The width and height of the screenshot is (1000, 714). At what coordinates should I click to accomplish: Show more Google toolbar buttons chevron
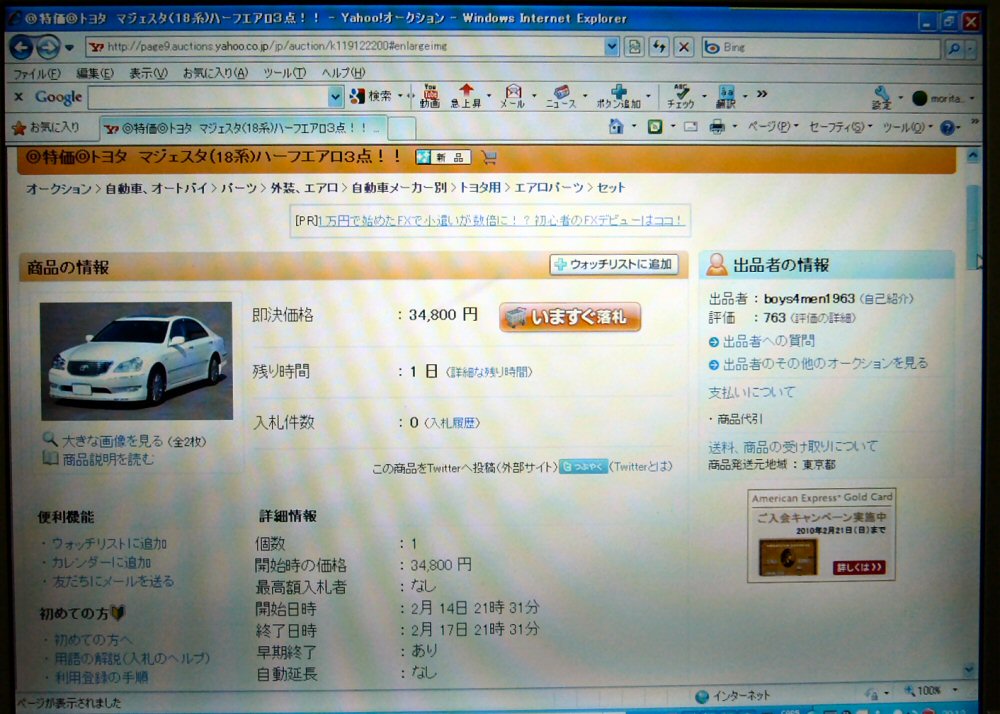(x=761, y=94)
